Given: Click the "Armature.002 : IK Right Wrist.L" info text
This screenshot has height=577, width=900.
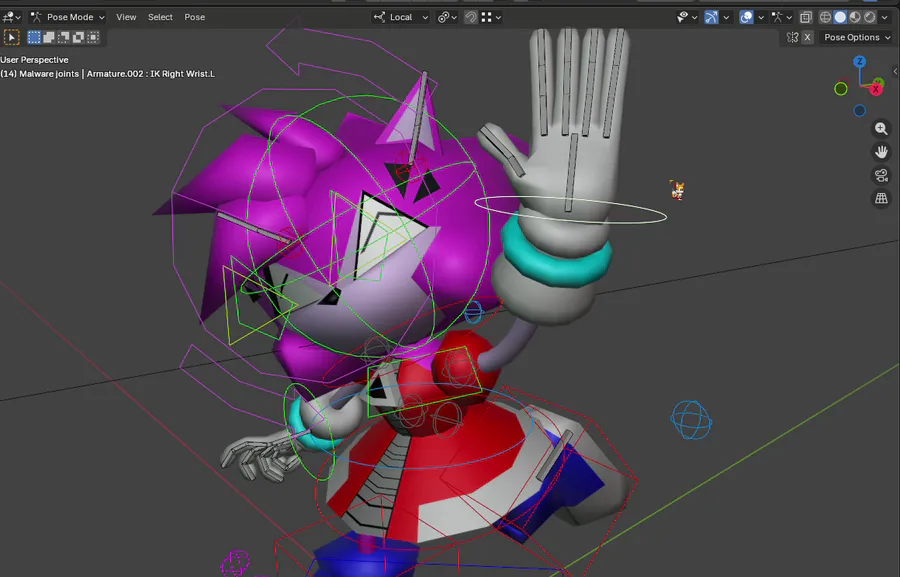Looking at the screenshot, I should [151, 73].
